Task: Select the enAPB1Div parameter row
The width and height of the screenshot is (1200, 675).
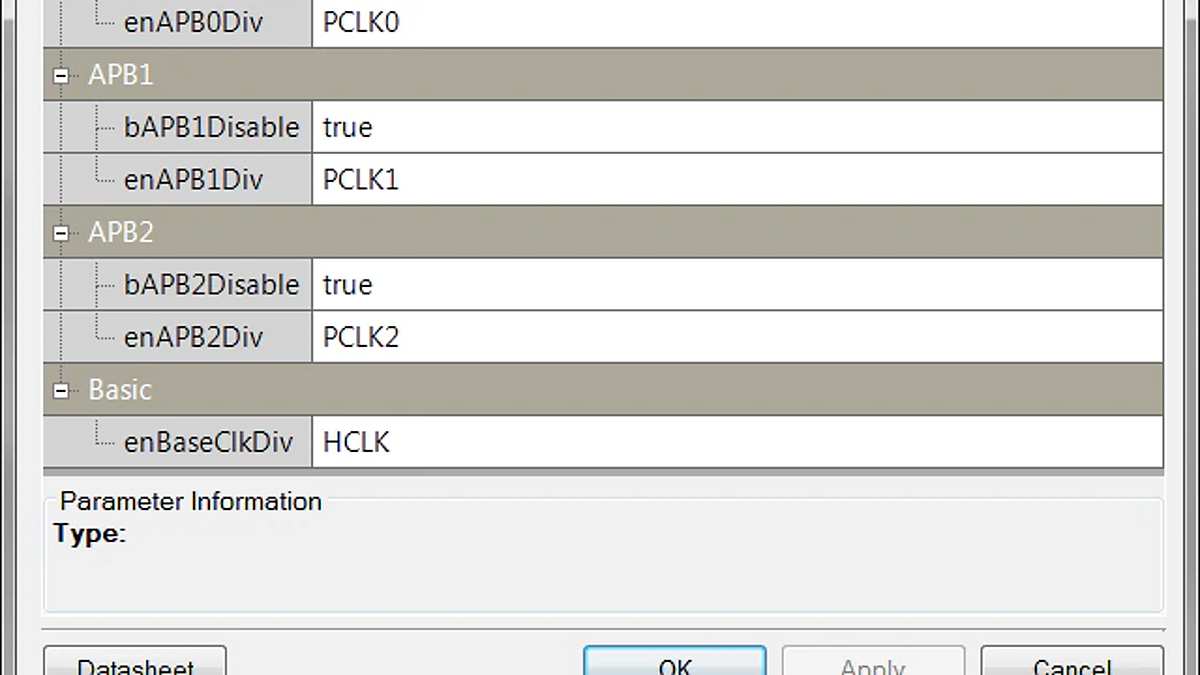Action: (190, 179)
